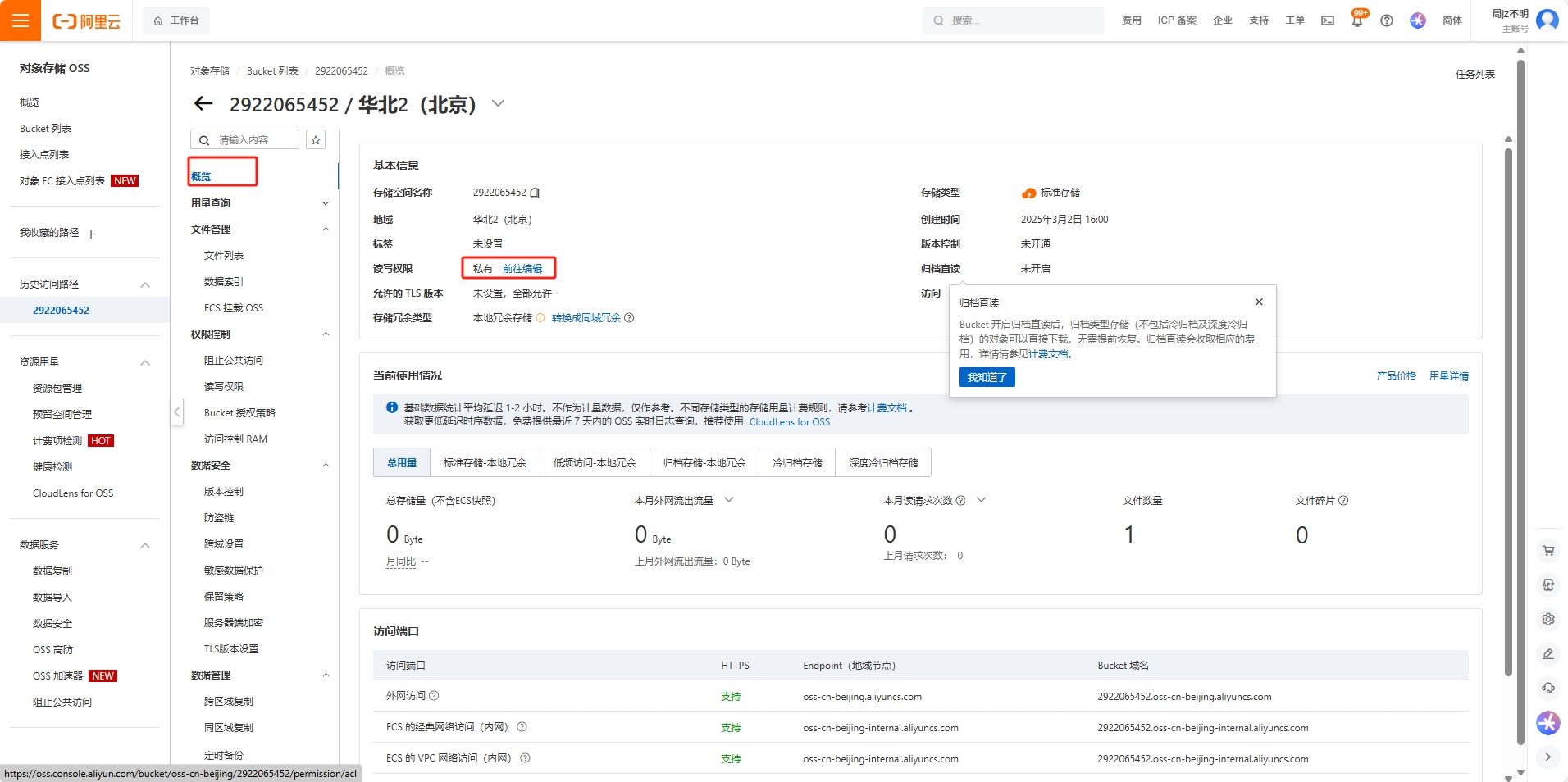1568x782 pixels.
Task: Close the 归档直读 tooltip popup
Action: [1259, 302]
